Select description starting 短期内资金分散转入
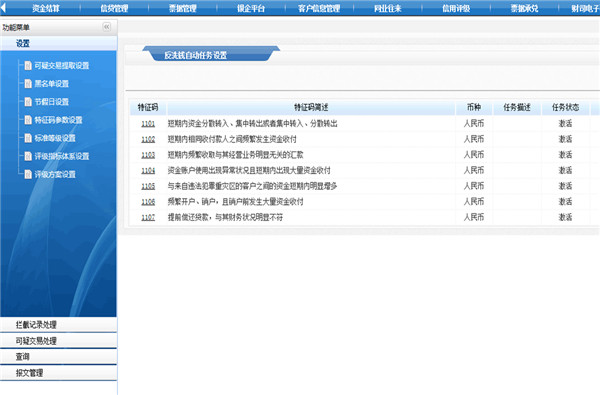Image resolution: width=600 pixels, height=395 pixels. pos(253,123)
